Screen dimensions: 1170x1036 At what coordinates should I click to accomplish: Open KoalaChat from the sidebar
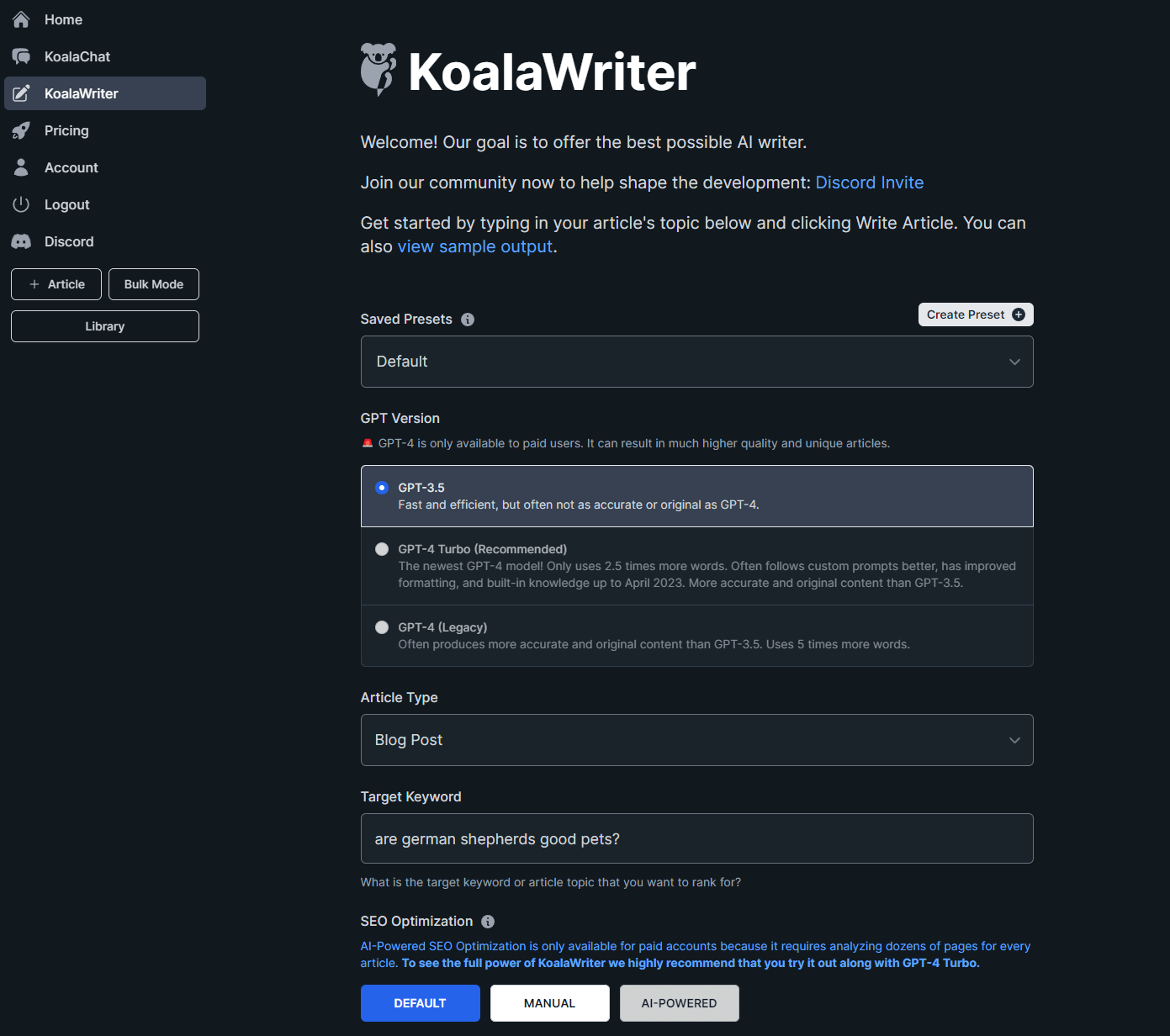click(x=105, y=56)
